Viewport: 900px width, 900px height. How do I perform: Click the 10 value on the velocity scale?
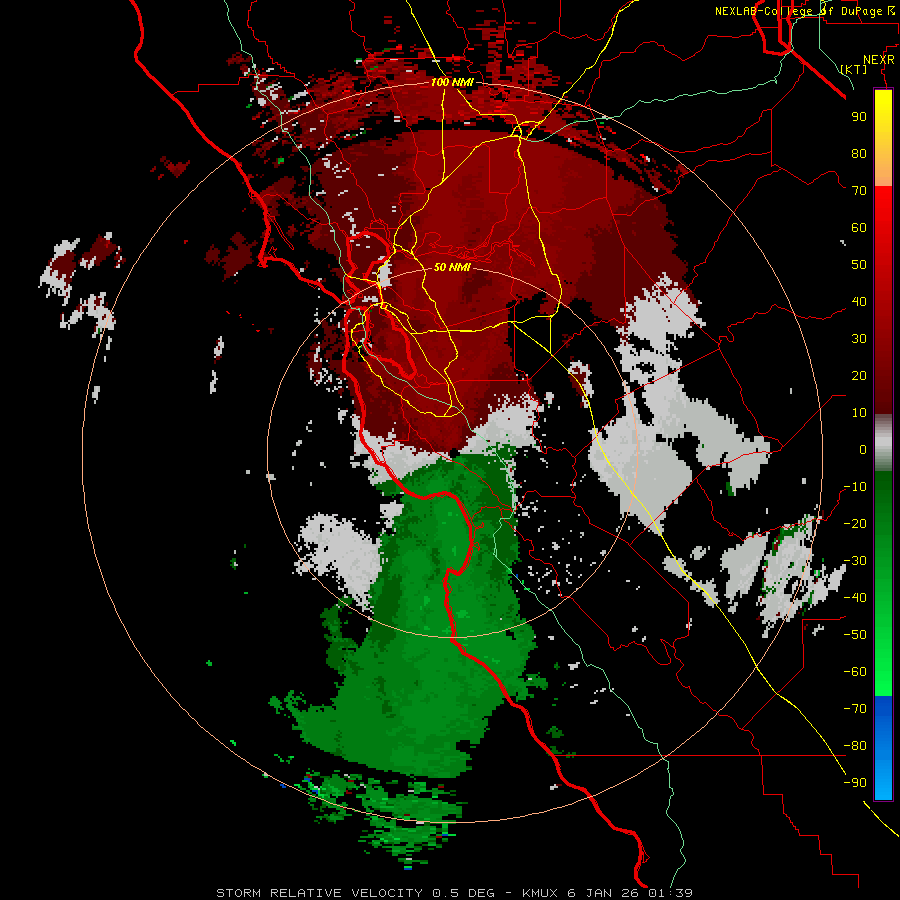(x=859, y=413)
